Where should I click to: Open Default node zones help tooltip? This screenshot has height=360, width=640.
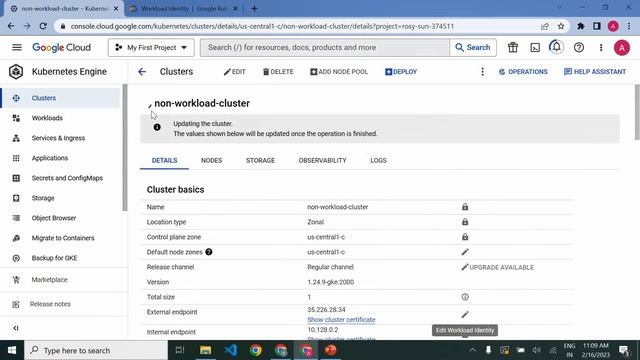(x=209, y=252)
